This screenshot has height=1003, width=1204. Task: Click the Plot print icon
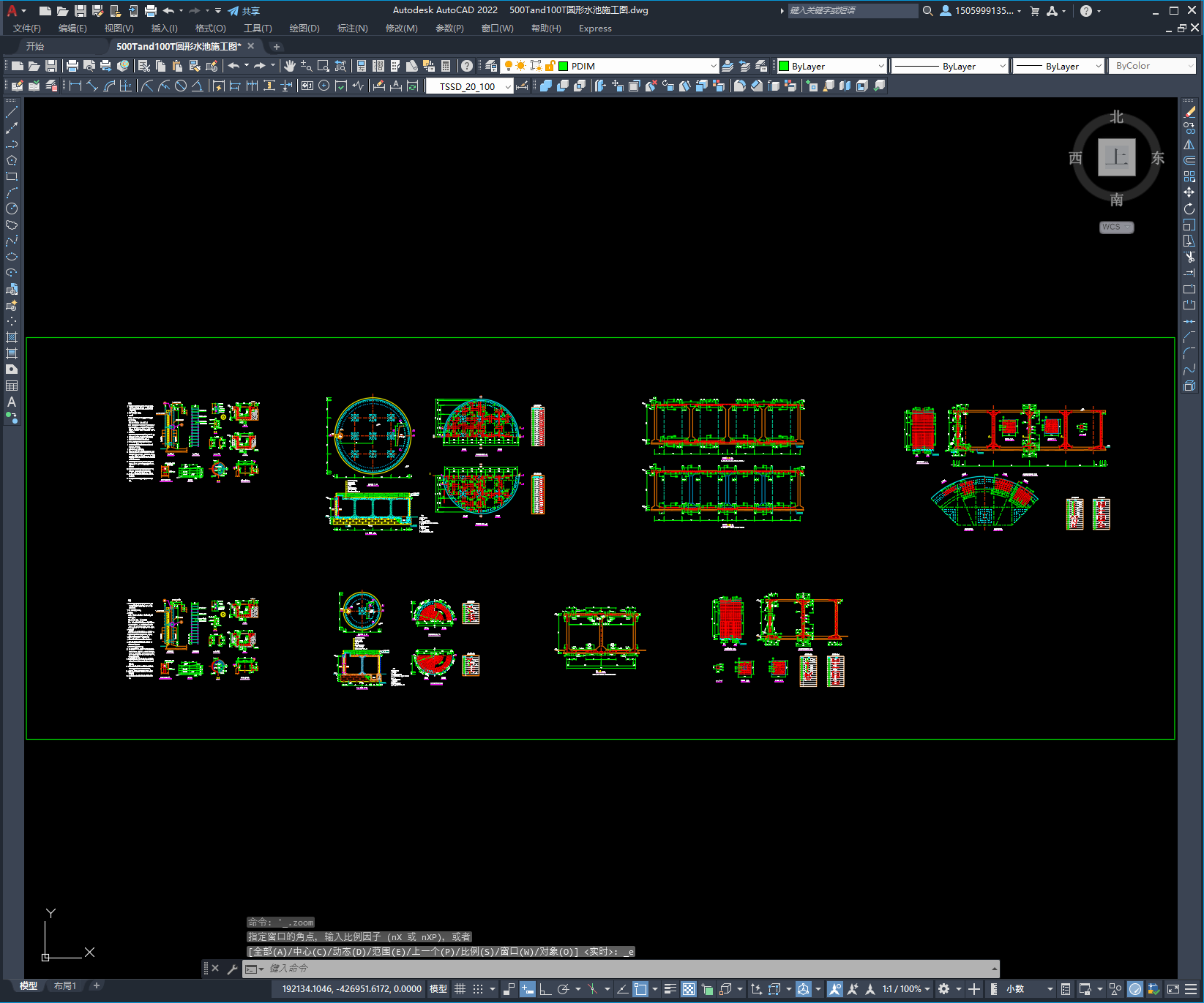72,66
